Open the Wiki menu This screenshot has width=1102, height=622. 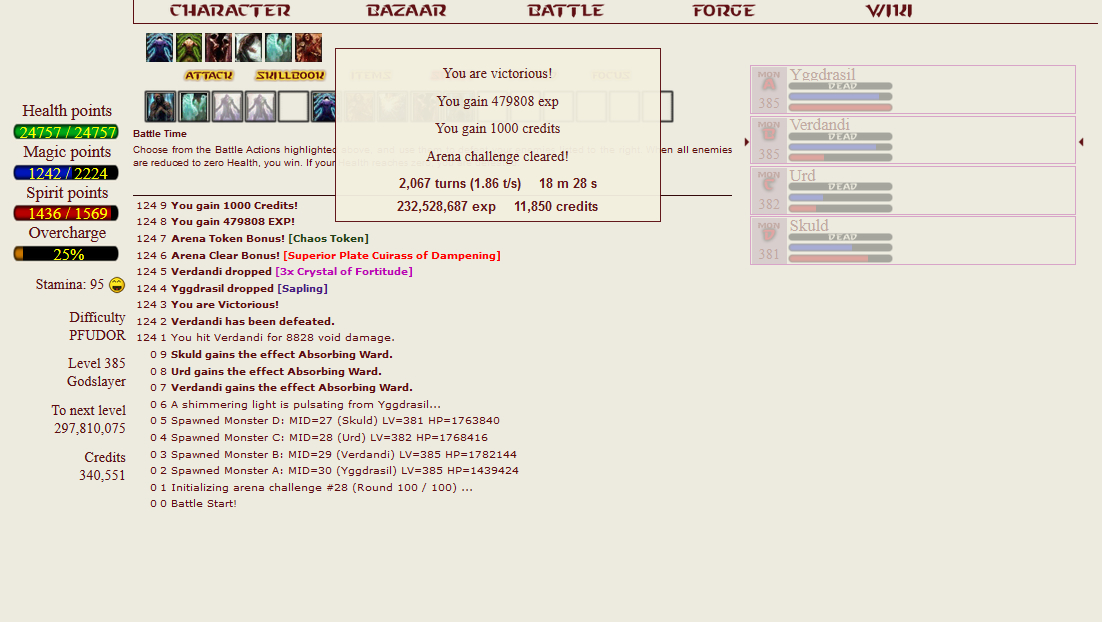click(889, 11)
